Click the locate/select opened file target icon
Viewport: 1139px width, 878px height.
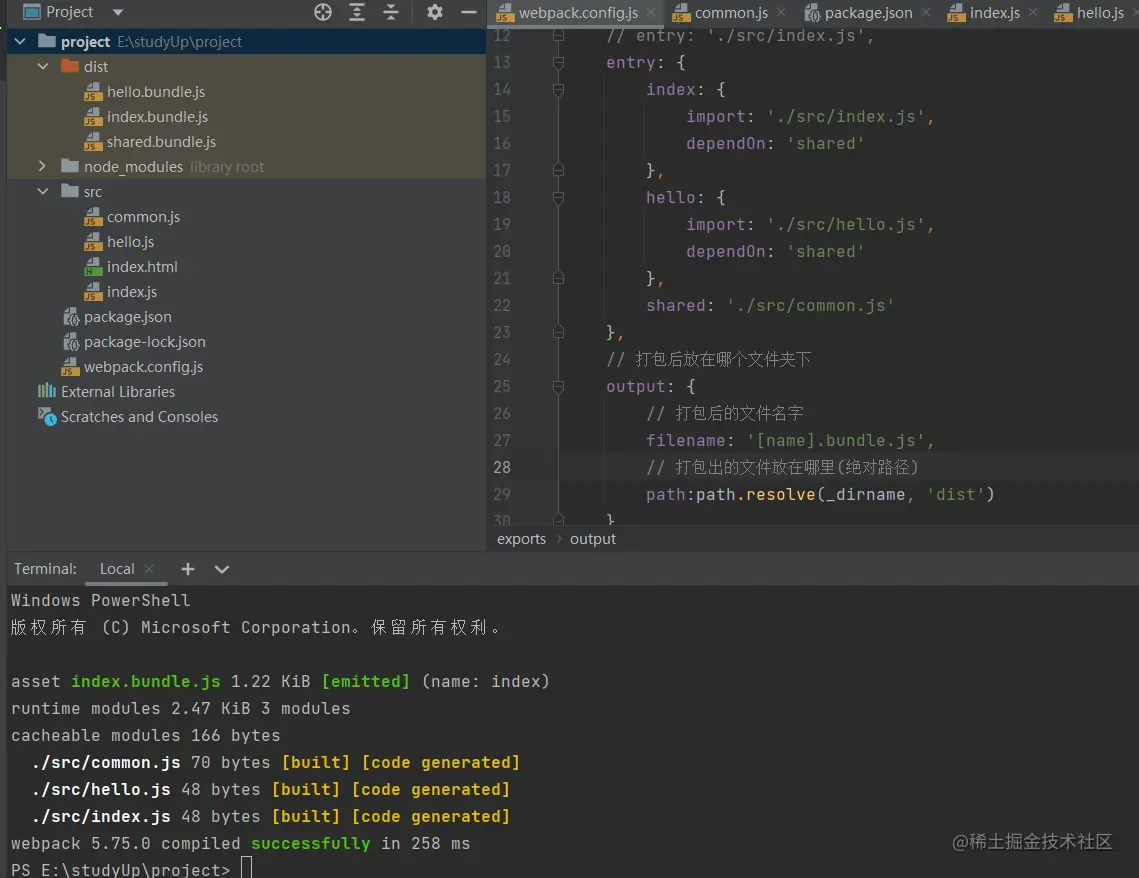tap(323, 12)
